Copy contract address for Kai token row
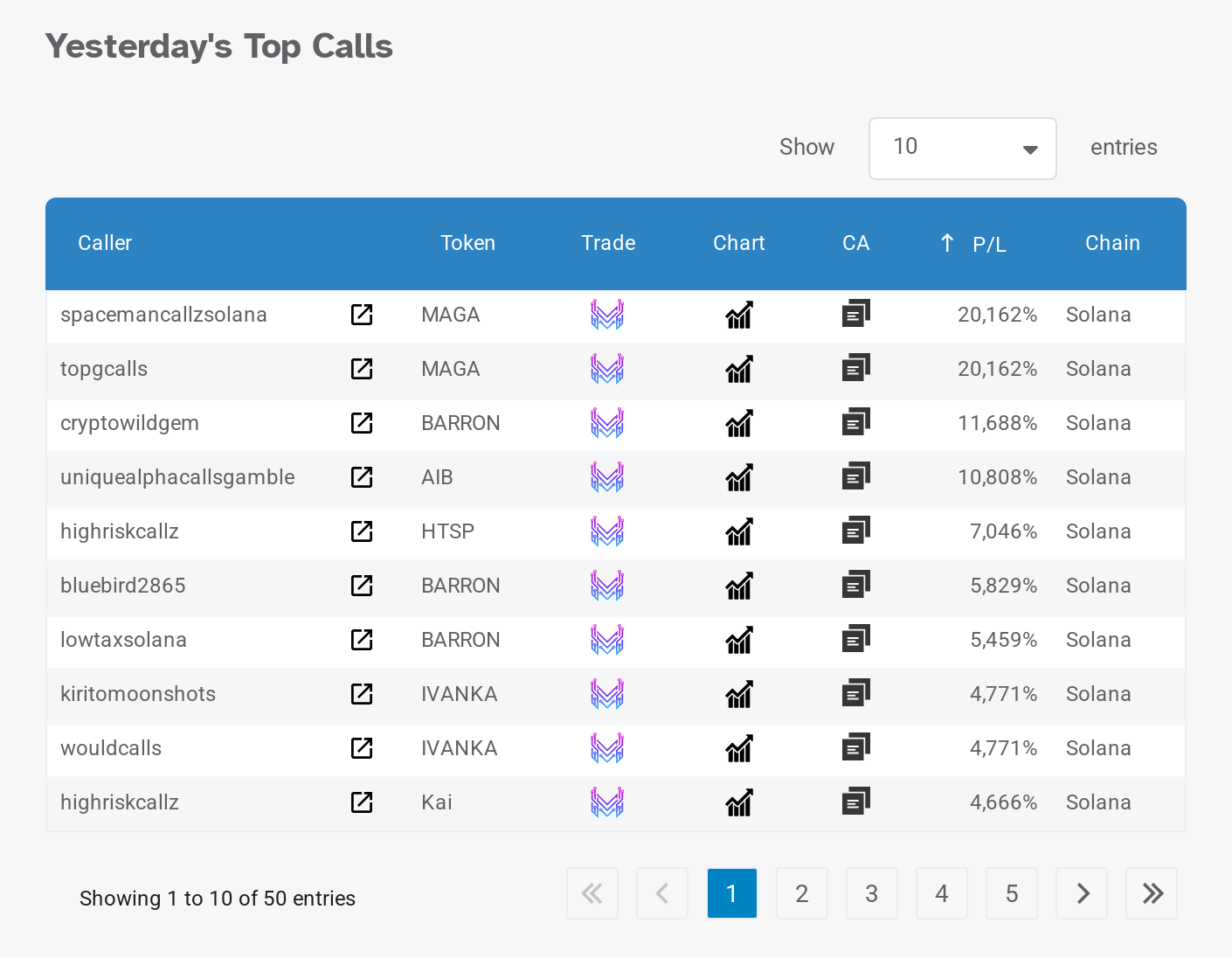 point(856,802)
